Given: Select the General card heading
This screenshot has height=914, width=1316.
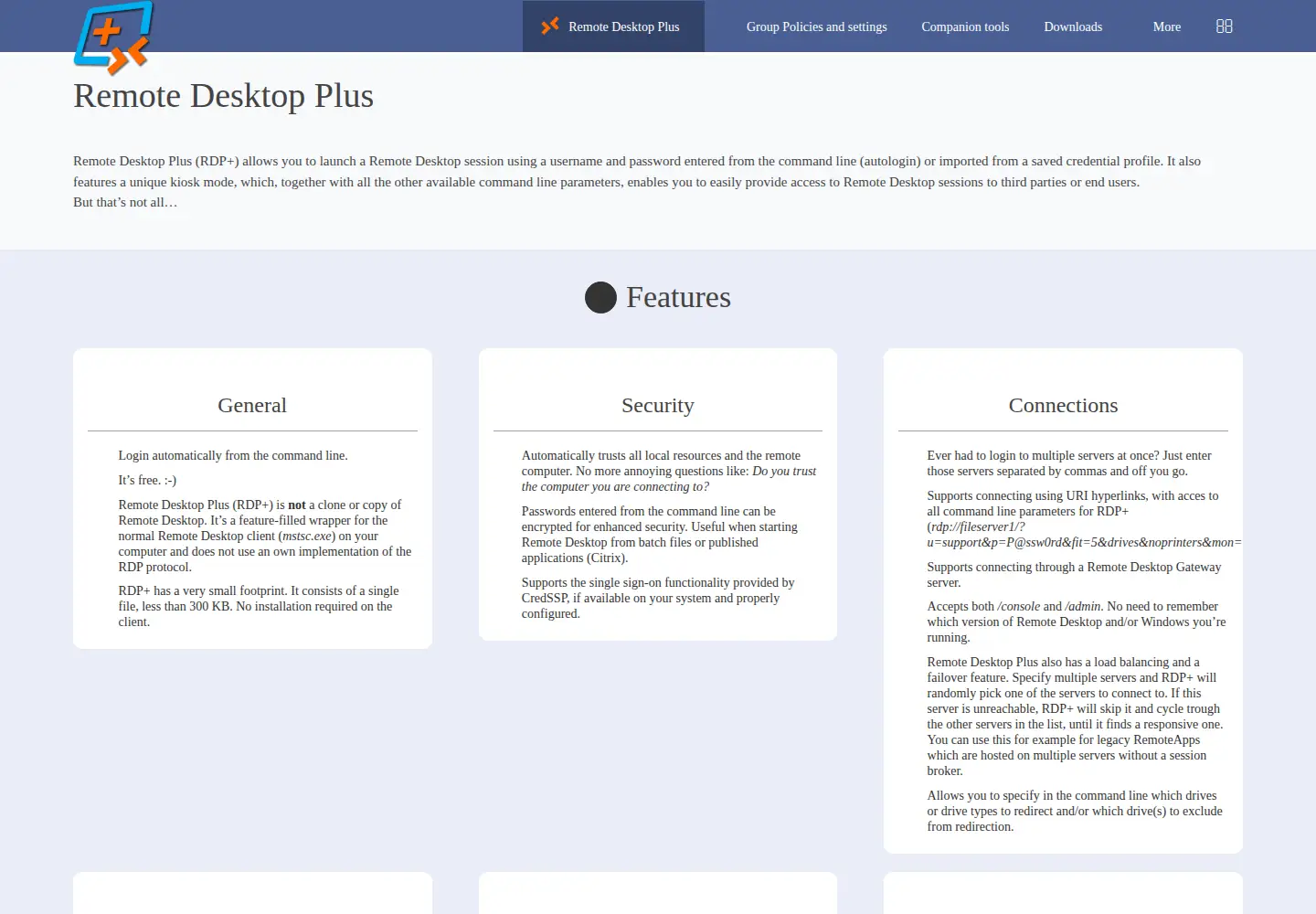Looking at the screenshot, I should [x=252, y=405].
